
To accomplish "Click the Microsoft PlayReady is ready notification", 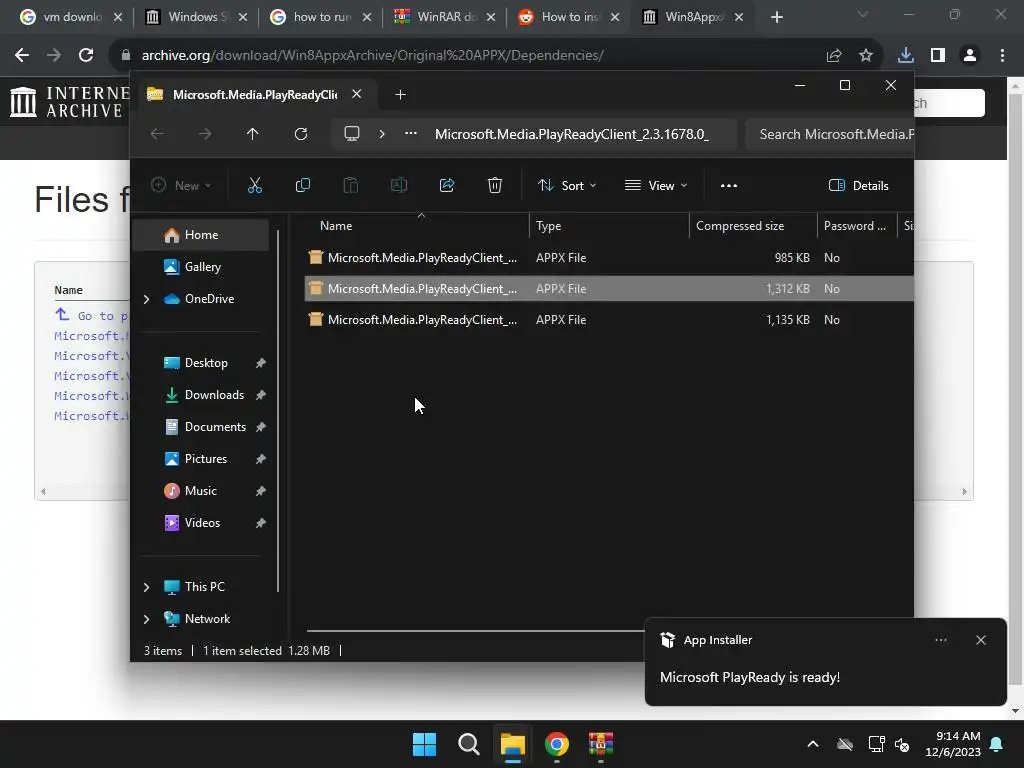I will coord(750,677).
